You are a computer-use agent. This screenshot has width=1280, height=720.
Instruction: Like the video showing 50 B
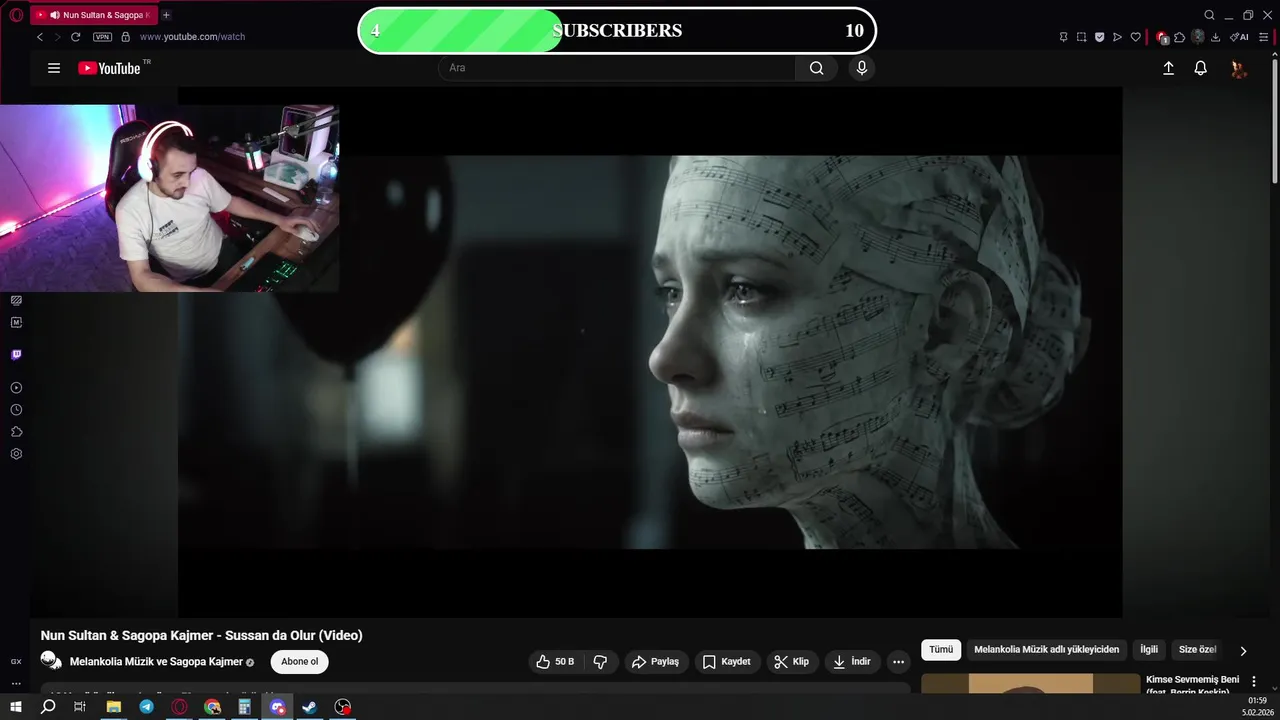[x=556, y=662]
